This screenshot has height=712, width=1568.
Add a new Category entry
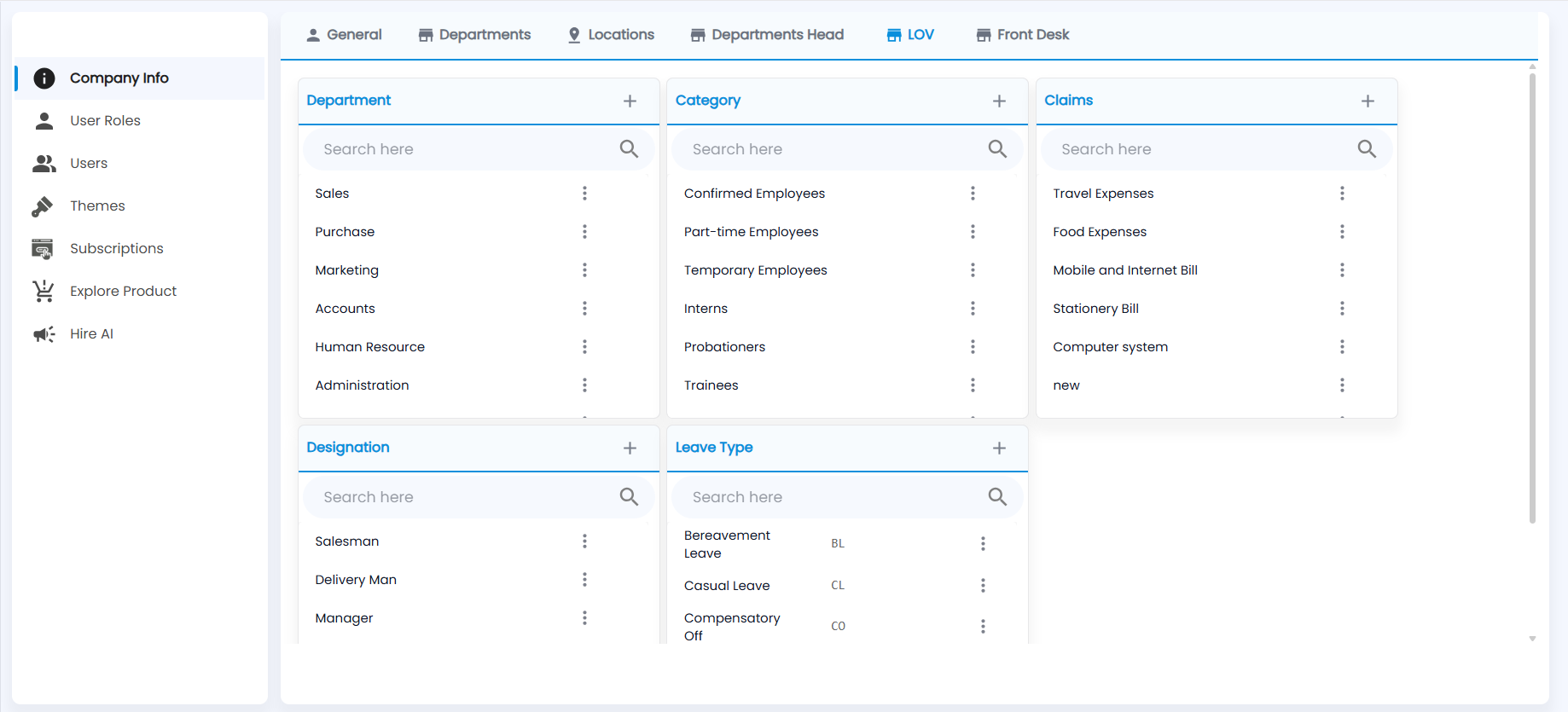(x=999, y=101)
